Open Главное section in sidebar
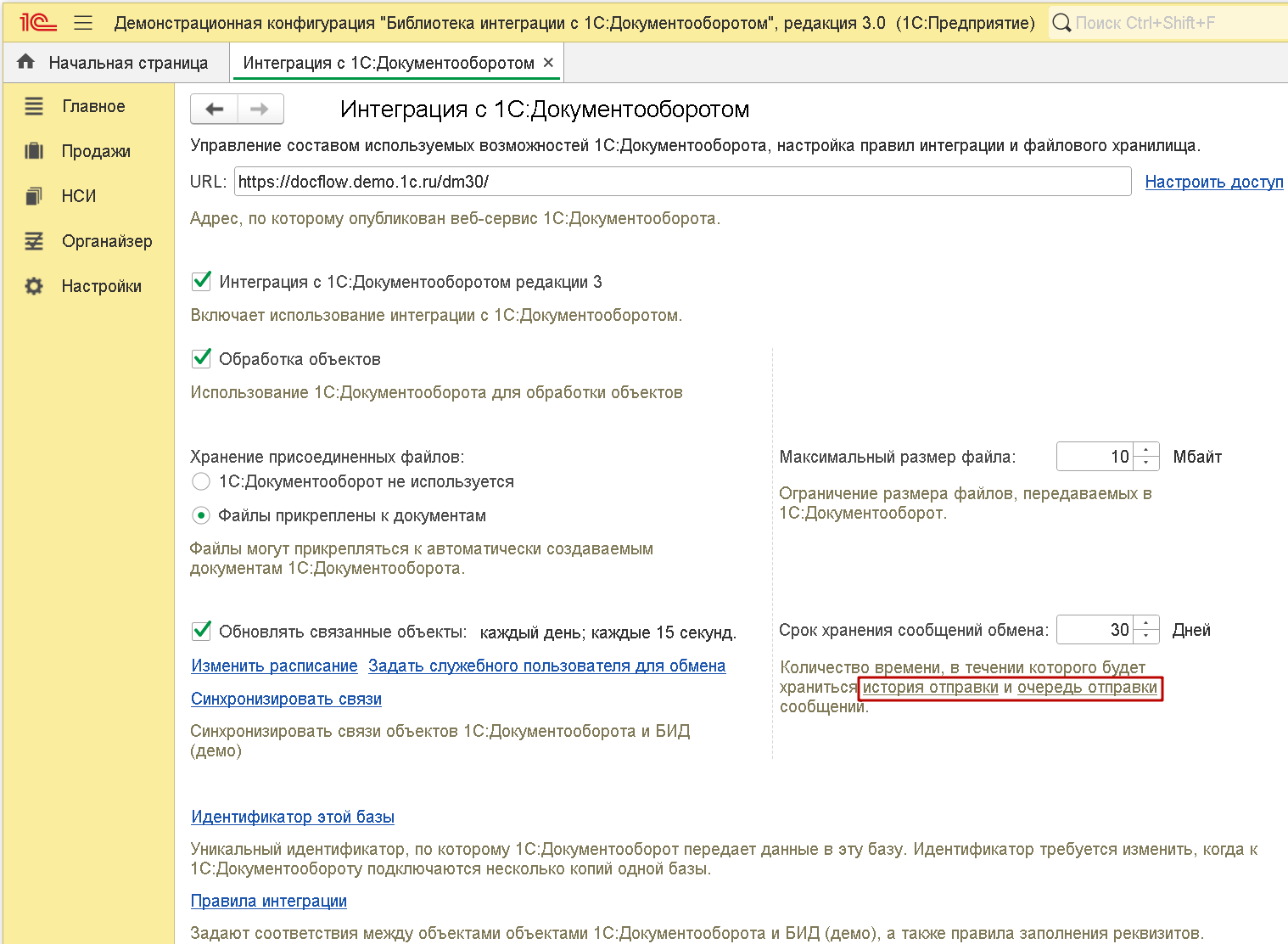 click(93, 106)
